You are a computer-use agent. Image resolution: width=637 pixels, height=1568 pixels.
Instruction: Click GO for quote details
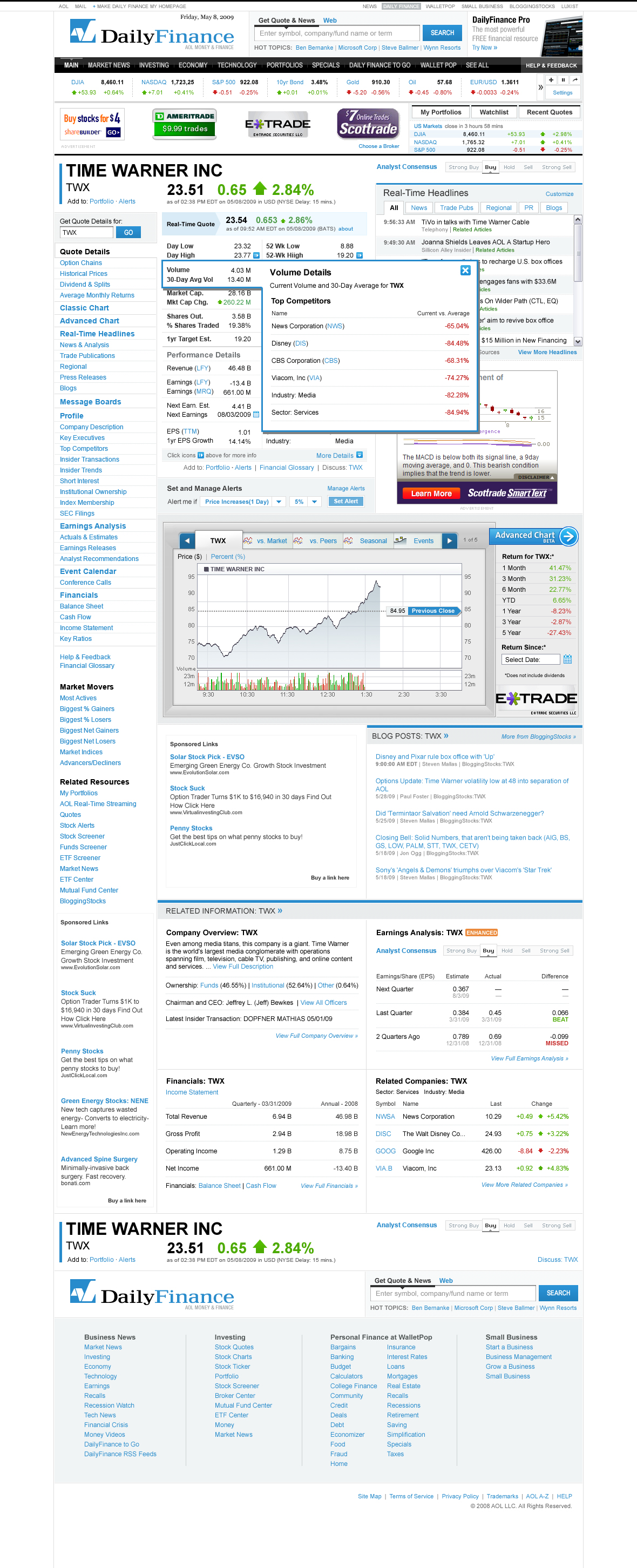click(x=128, y=233)
